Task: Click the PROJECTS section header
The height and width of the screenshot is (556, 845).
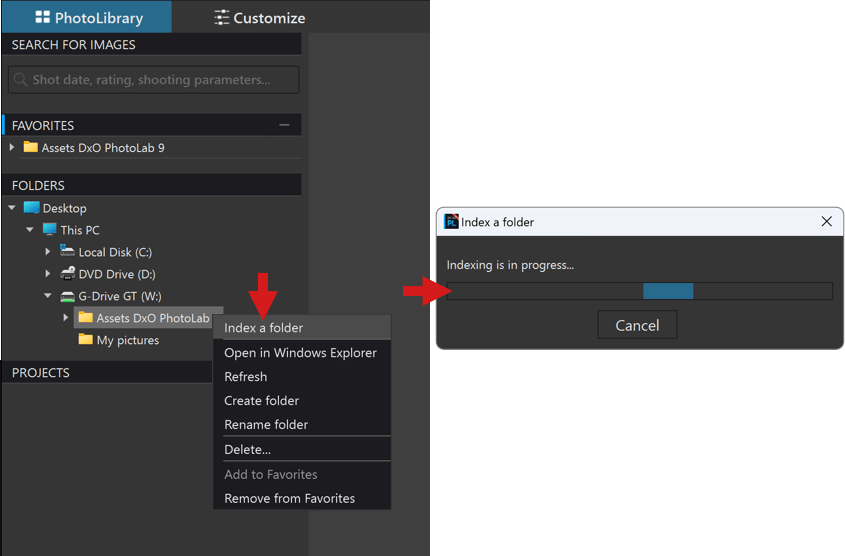Action: tap(107, 372)
